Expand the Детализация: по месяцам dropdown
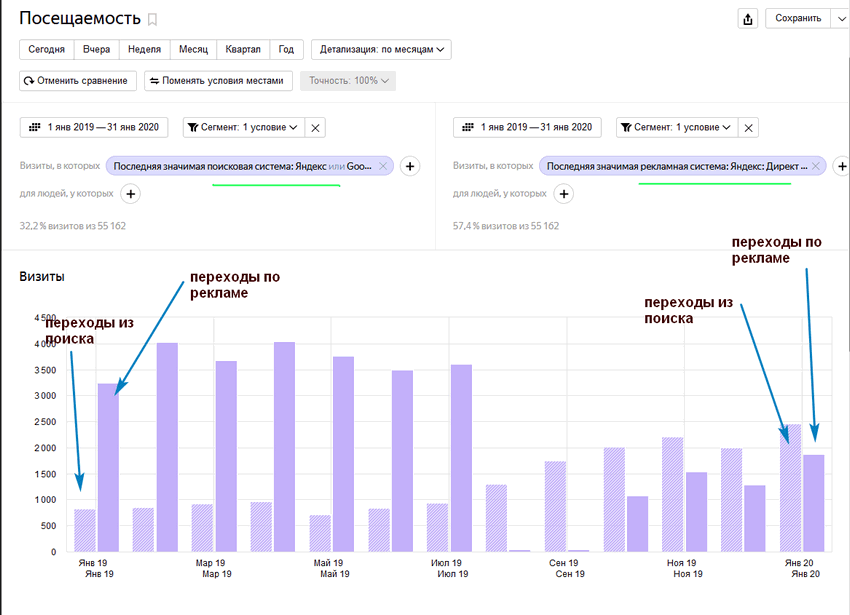 pyautogui.click(x=381, y=49)
